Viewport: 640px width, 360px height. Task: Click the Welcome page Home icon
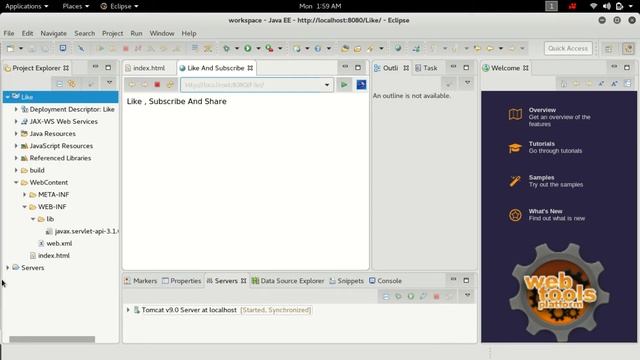pyautogui.click(x=564, y=84)
